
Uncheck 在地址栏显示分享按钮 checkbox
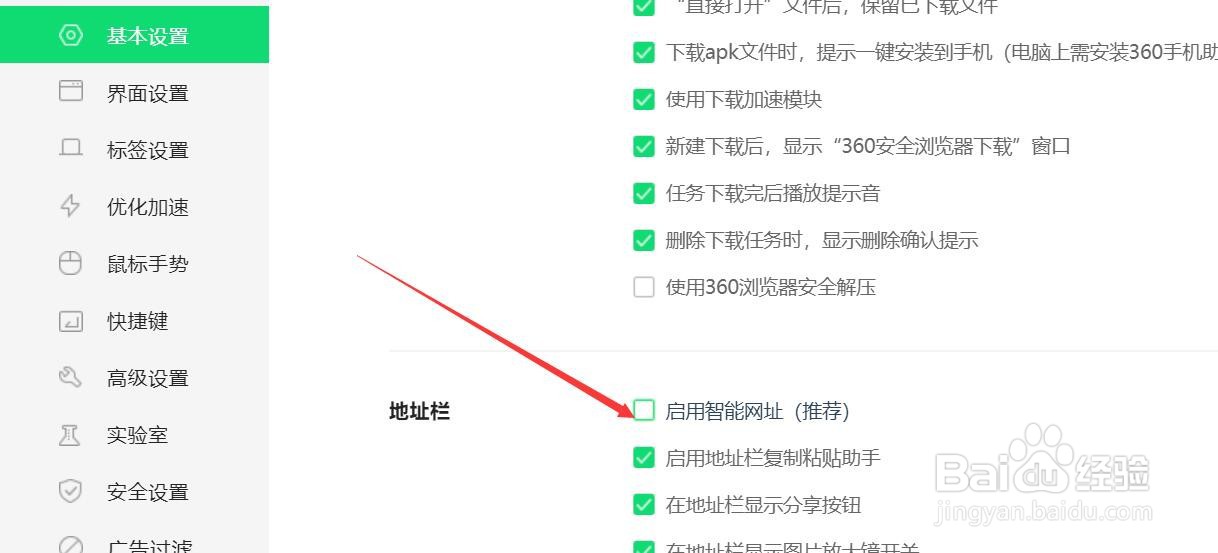point(644,505)
